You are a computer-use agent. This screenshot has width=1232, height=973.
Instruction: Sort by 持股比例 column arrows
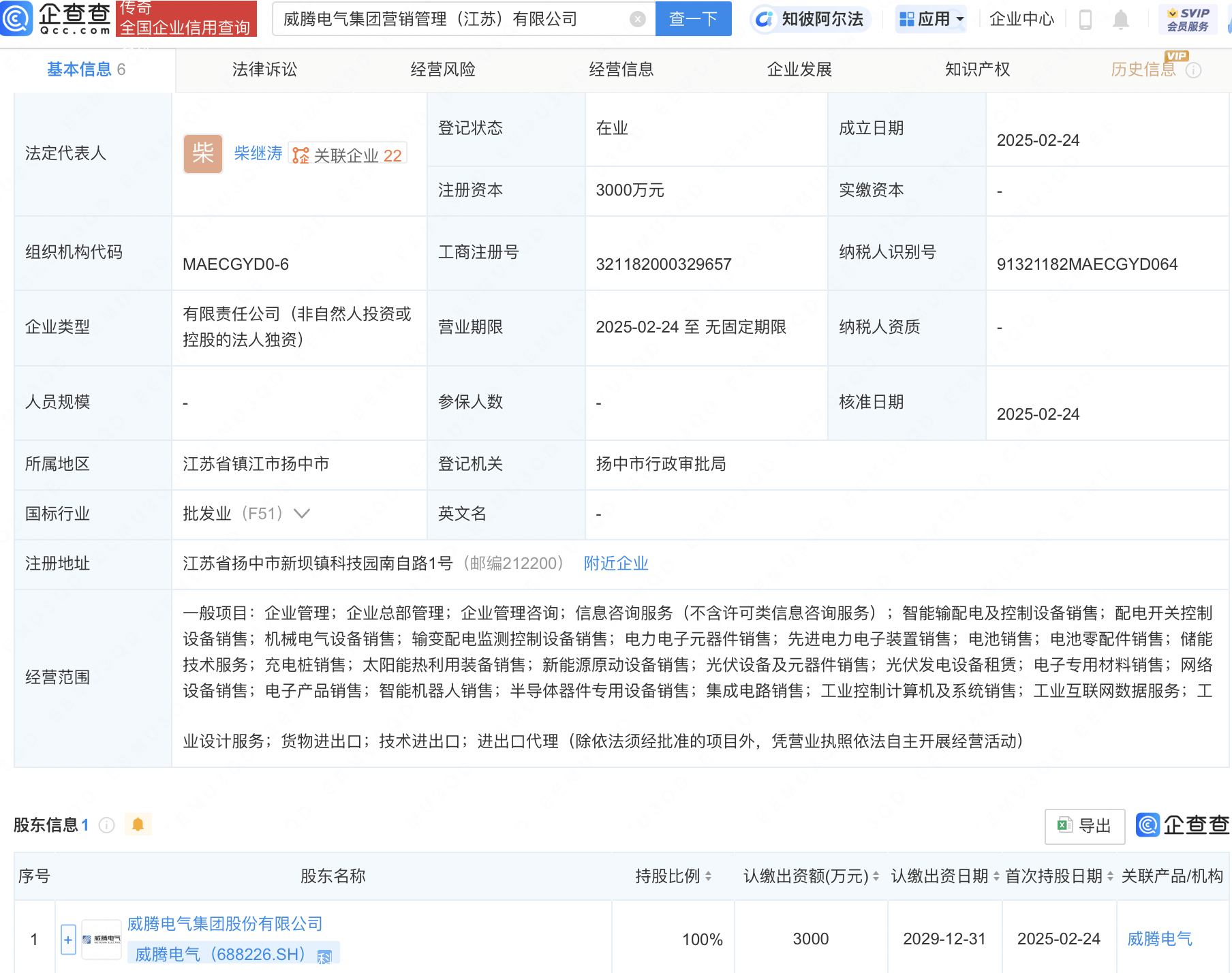(x=709, y=876)
